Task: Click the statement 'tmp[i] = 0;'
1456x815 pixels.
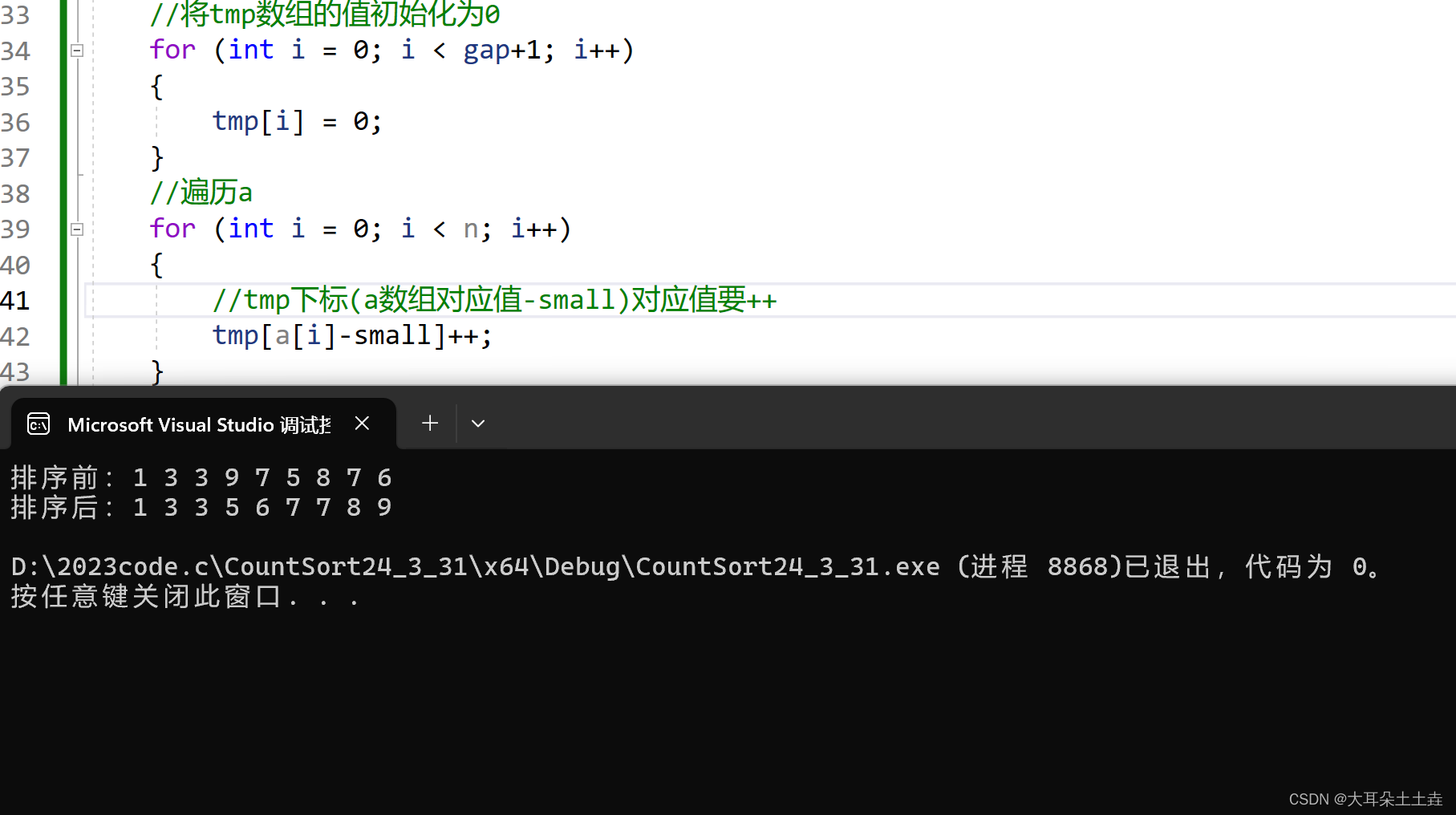Action: (297, 122)
